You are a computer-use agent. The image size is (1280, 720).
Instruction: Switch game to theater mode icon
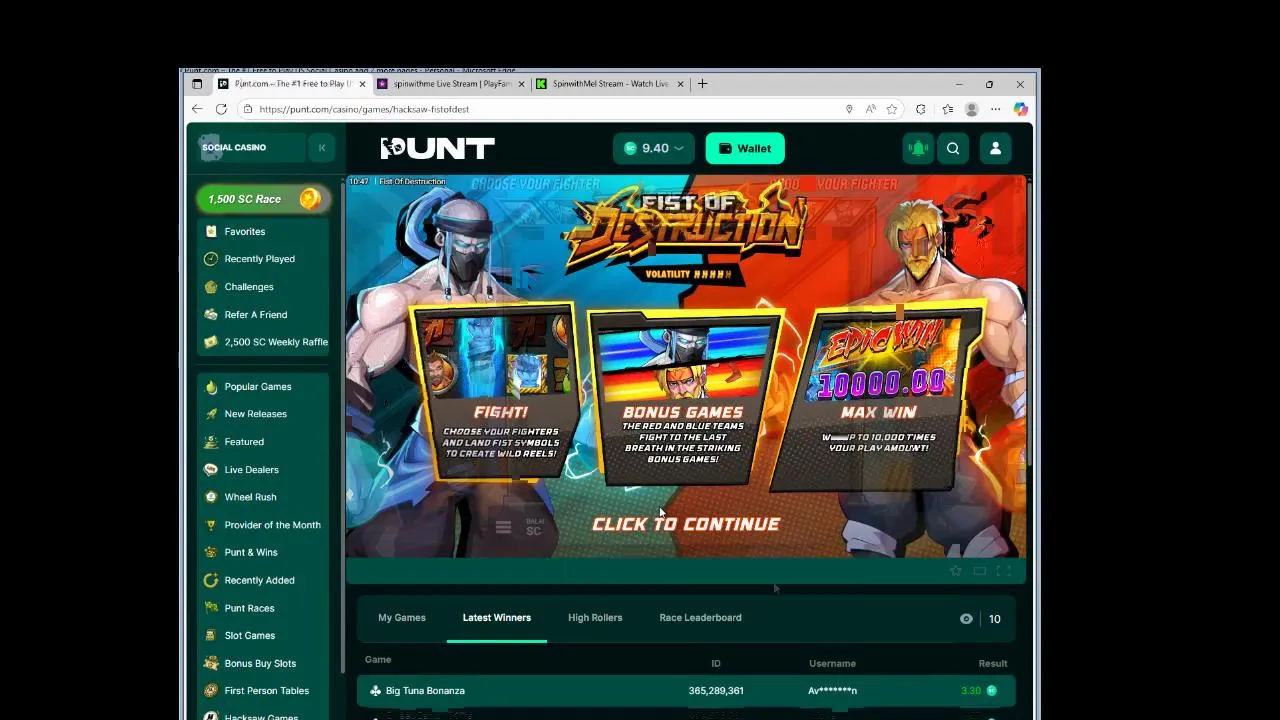(980, 571)
